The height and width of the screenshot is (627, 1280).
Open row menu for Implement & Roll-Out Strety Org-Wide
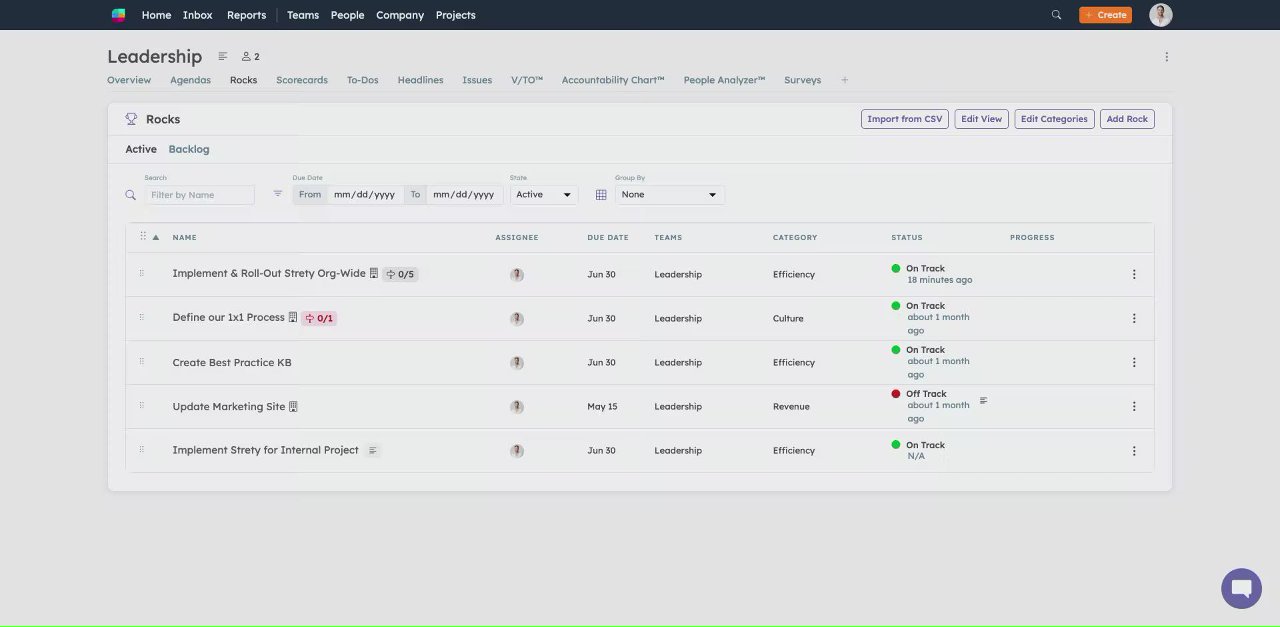pos(1133,274)
